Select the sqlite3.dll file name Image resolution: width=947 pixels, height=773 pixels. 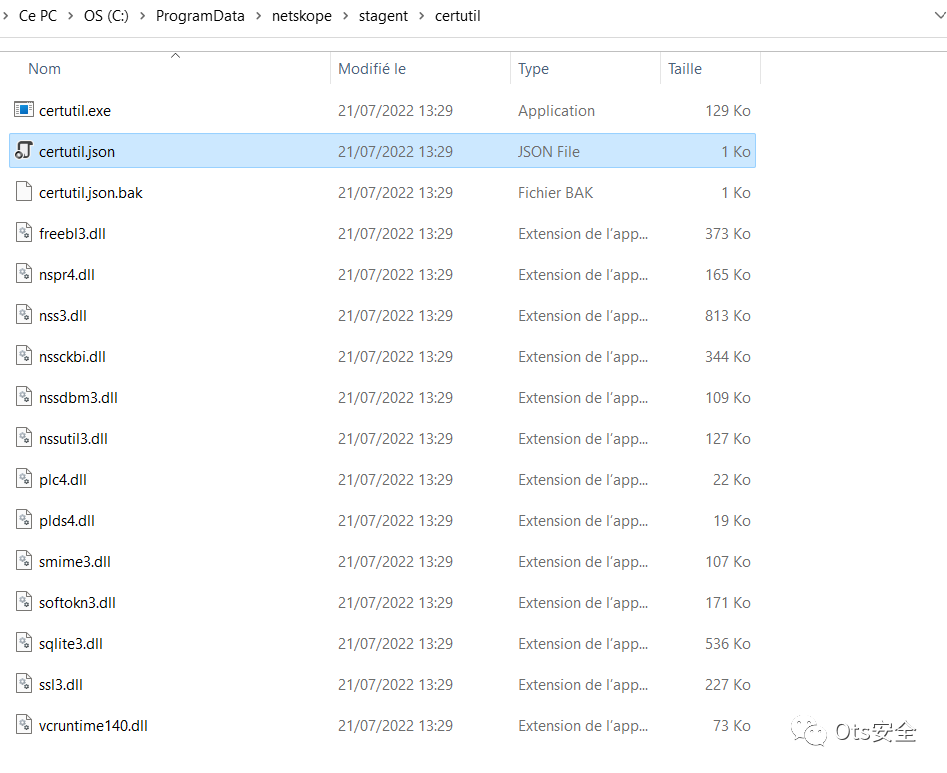pyautogui.click(x=71, y=644)
